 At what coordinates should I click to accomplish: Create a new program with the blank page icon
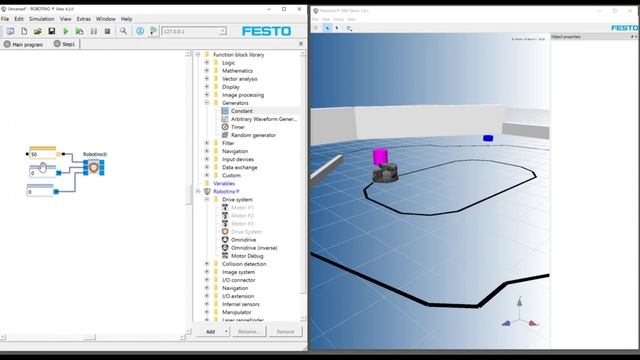click(x=24, y=31)
